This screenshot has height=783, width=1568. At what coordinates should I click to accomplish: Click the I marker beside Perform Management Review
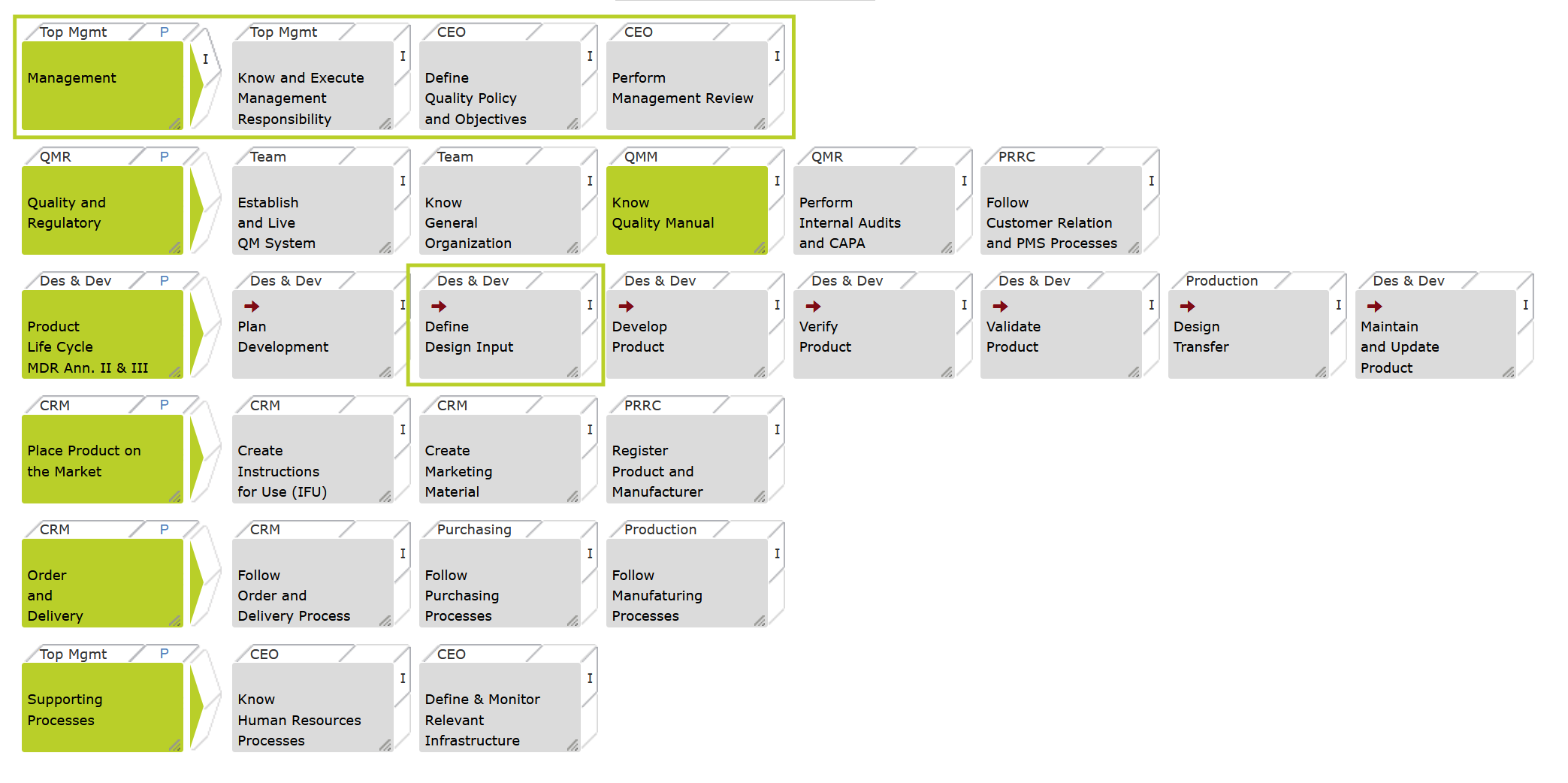tap(777, 56)
